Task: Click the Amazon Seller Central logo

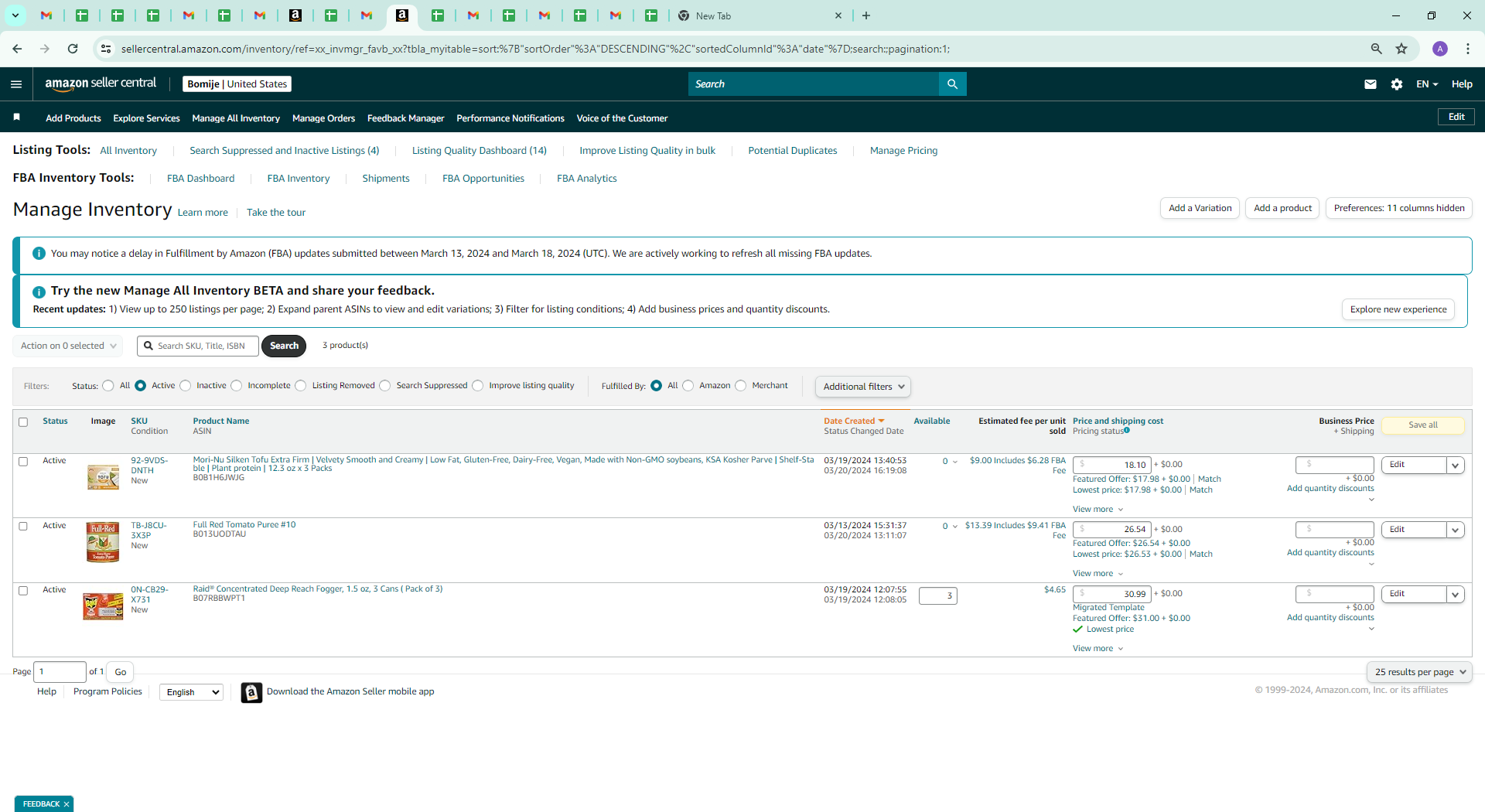Action: [x=101, y=84]
